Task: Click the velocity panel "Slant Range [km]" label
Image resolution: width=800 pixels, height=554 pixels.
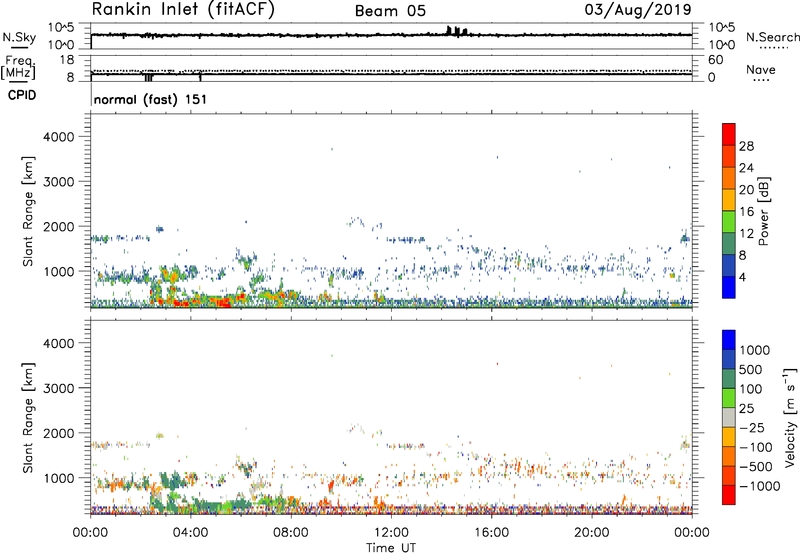Action: click(x=28, y=418)
